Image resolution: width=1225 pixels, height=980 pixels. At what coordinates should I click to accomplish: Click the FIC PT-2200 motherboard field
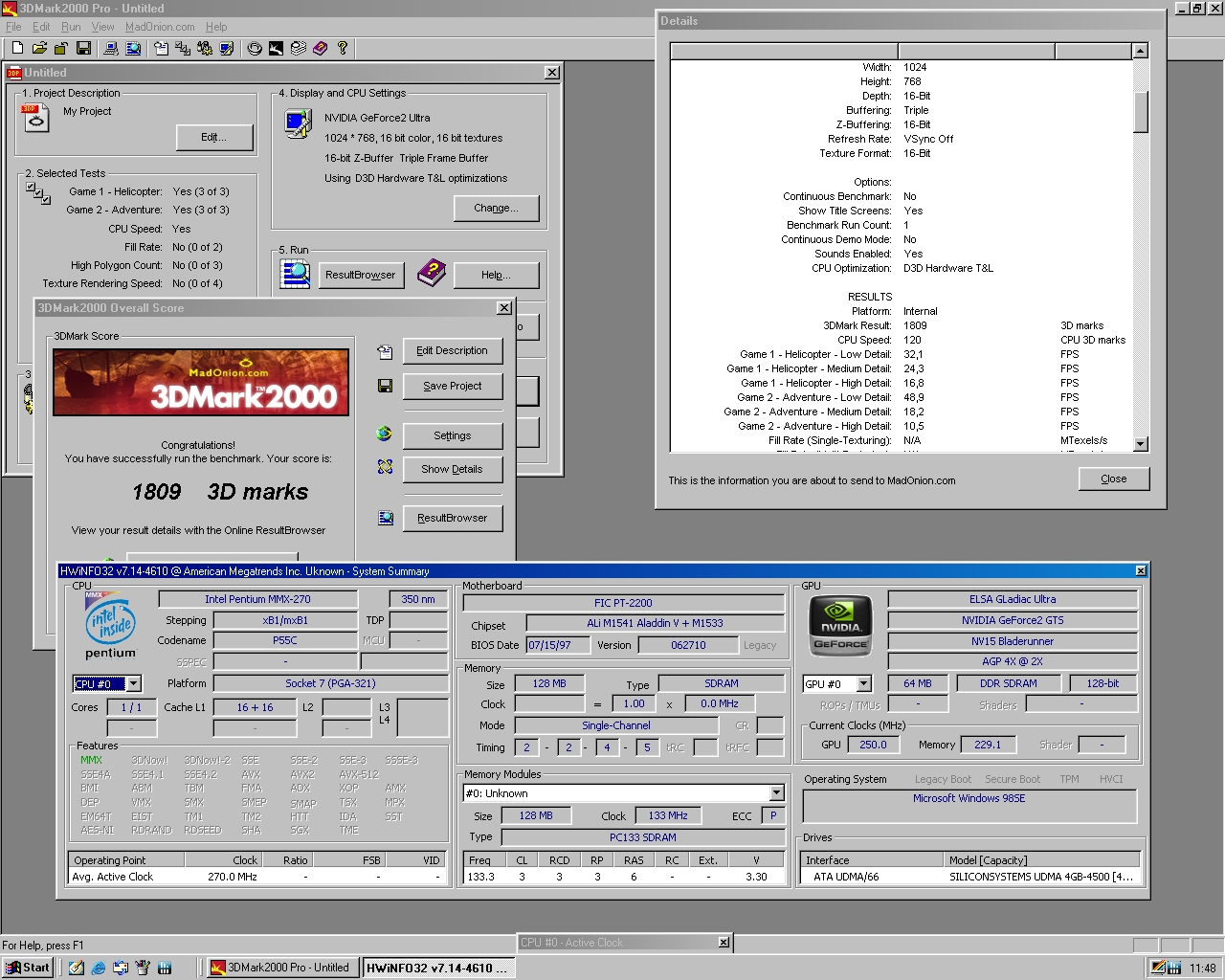point(623,603)
